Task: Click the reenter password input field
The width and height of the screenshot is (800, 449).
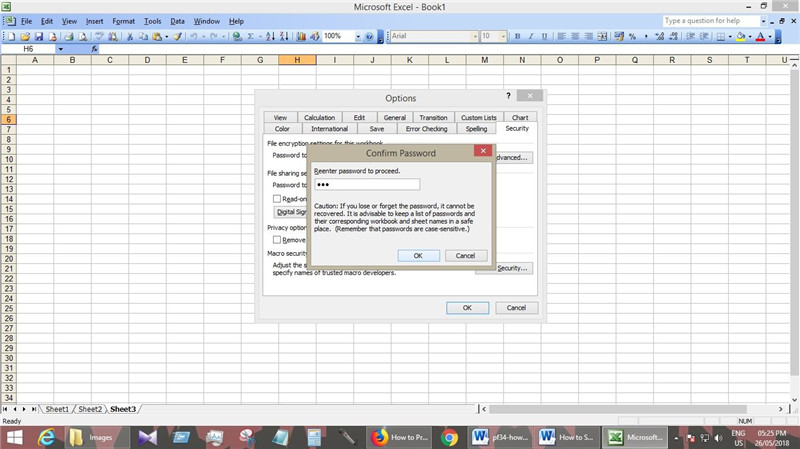Action: tap(367, 184)
